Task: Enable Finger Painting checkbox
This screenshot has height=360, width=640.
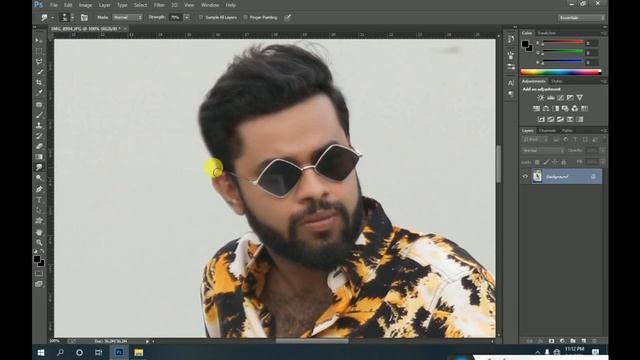Action: [x=245, y=18]
